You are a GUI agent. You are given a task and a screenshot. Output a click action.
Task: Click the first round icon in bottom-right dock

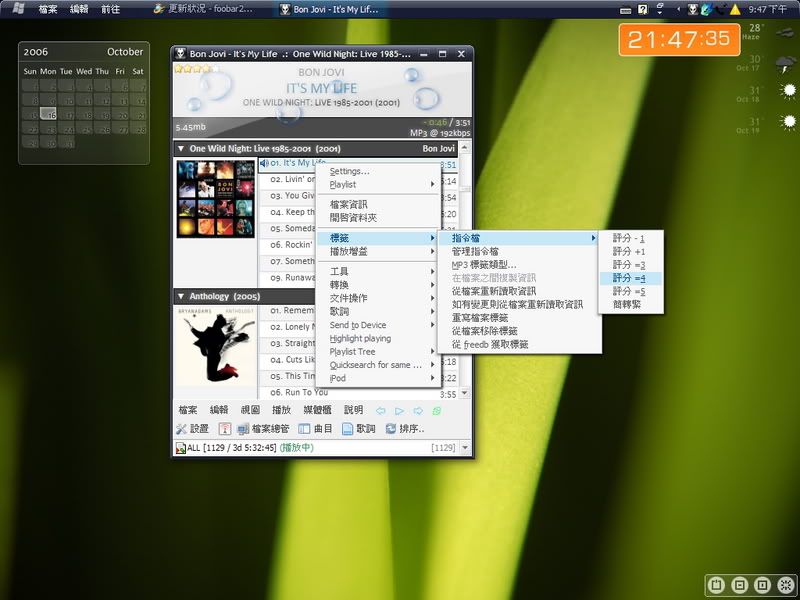(717, 585)
